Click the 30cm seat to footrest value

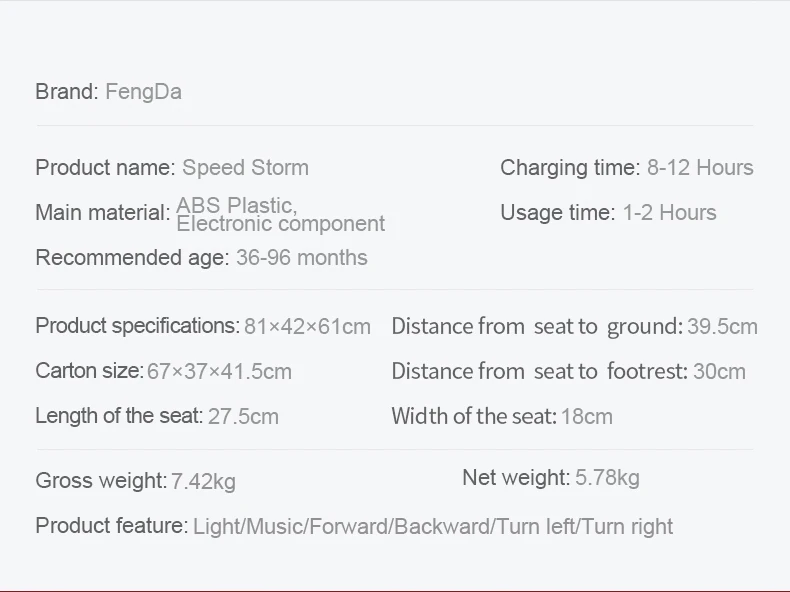[719, 372]
